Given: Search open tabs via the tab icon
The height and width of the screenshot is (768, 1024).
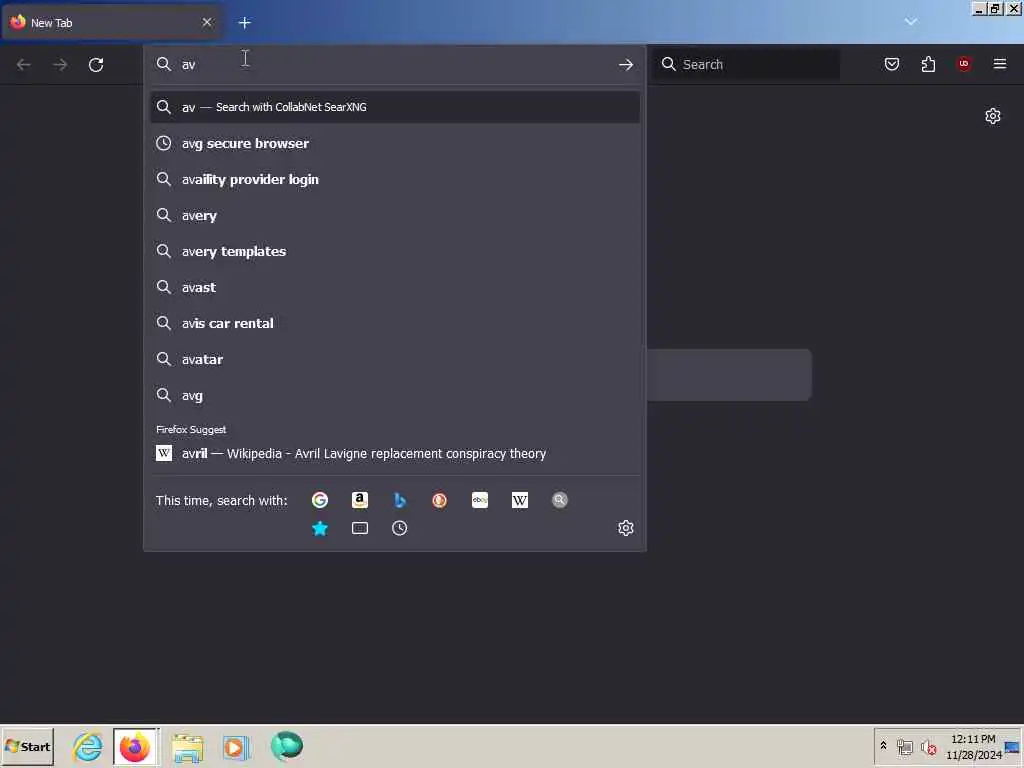Looking at the screenshot, I should pyautogui.click(x=360, y=528).
